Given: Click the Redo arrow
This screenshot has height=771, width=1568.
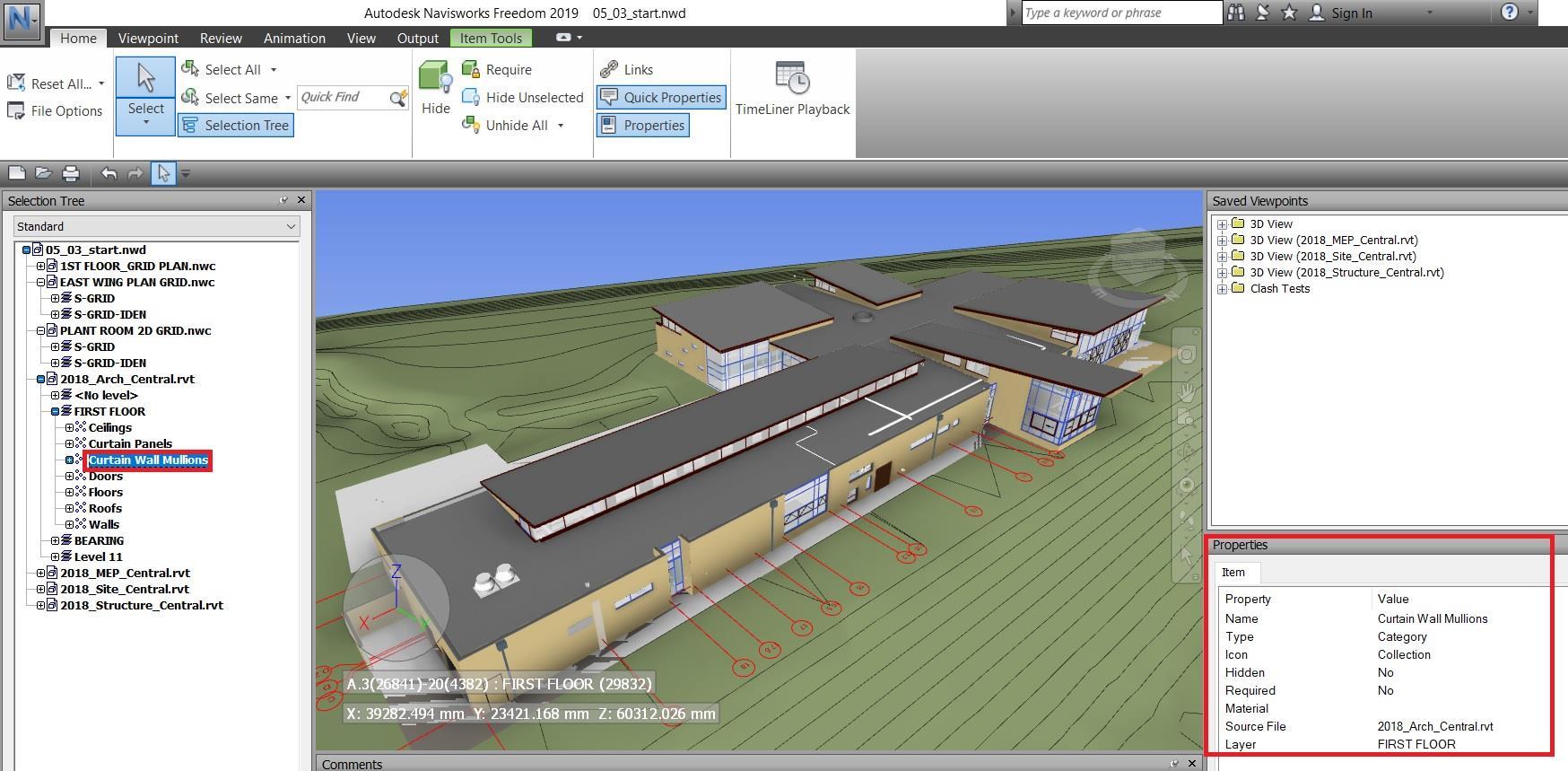Looking at the screenshot, I should [135, 173].
